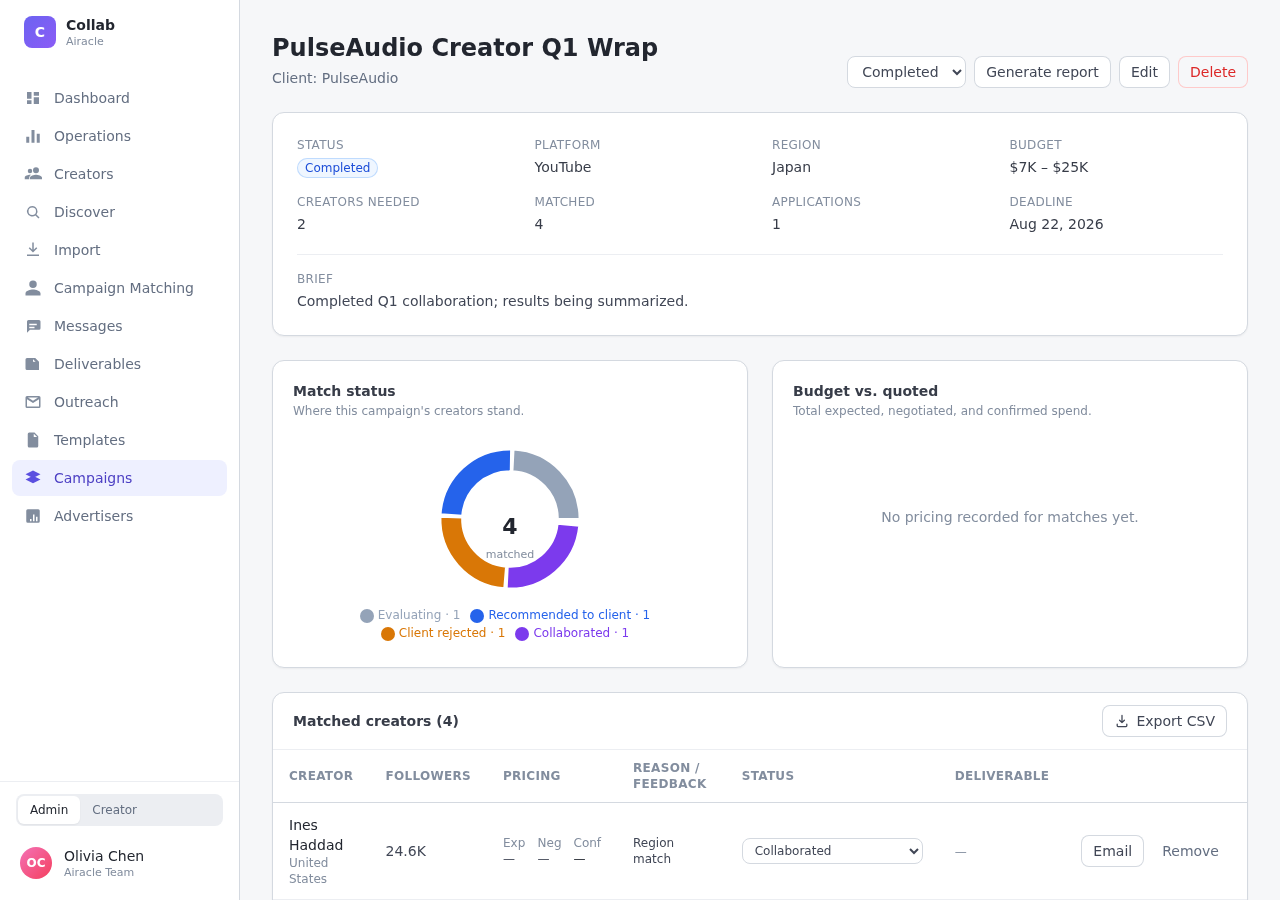Open Campaign Matching page
Screen dimensions: 1280x900
click(x=120, y=288)
